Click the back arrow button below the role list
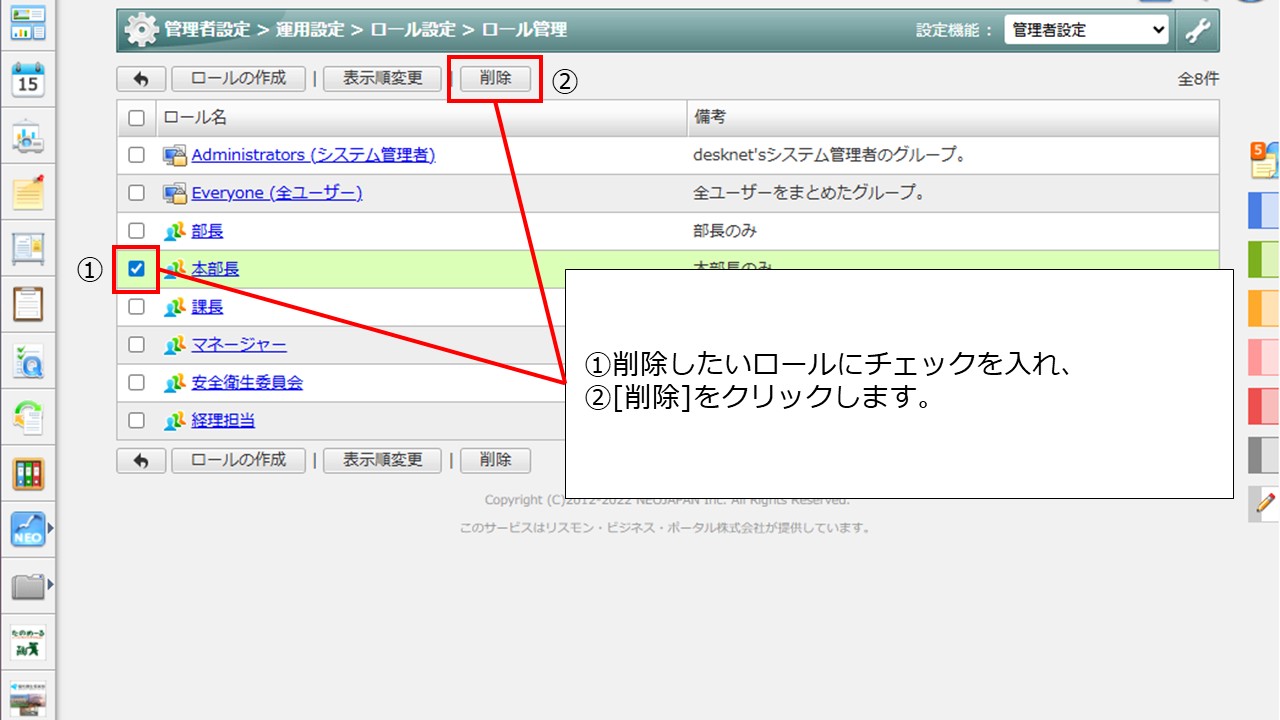Screen dimensions: 1280x720 click(142, 460)
